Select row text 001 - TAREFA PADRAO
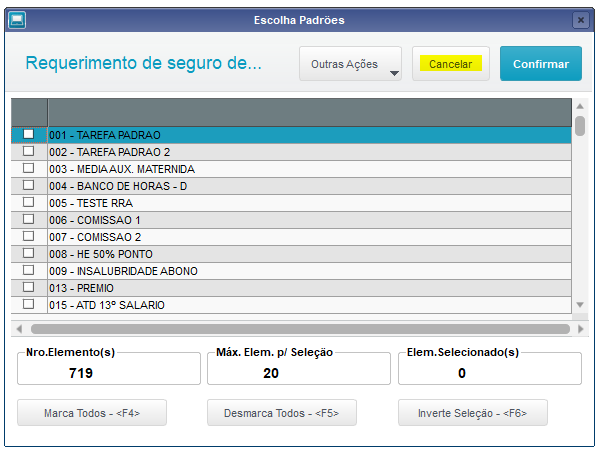 105,135
